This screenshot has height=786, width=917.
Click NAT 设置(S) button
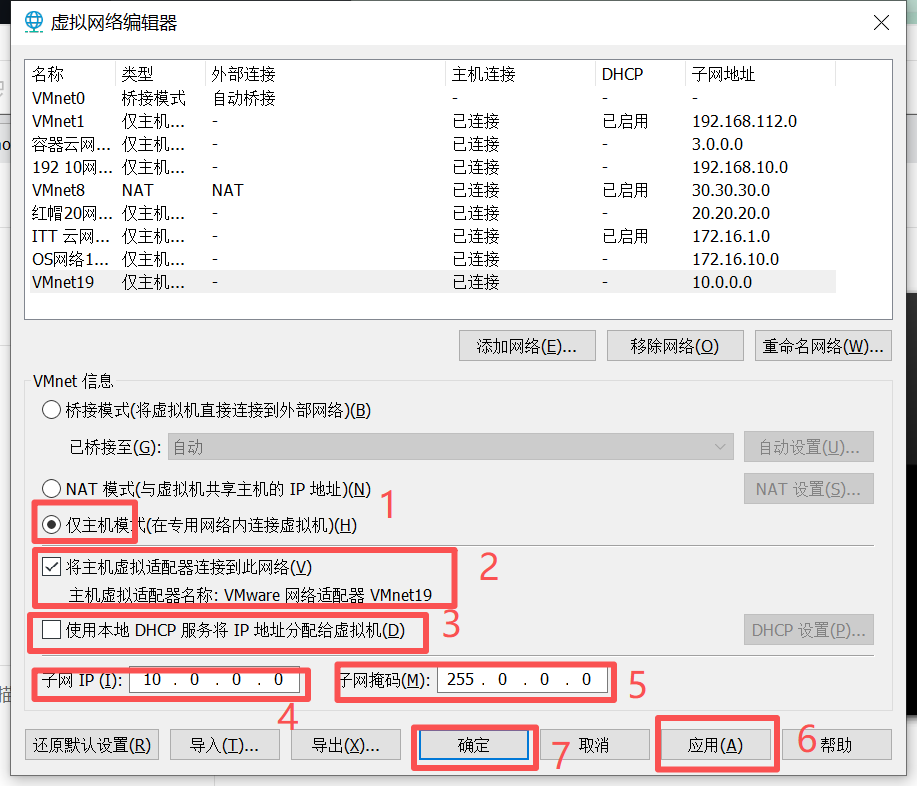tap(809, 489)
